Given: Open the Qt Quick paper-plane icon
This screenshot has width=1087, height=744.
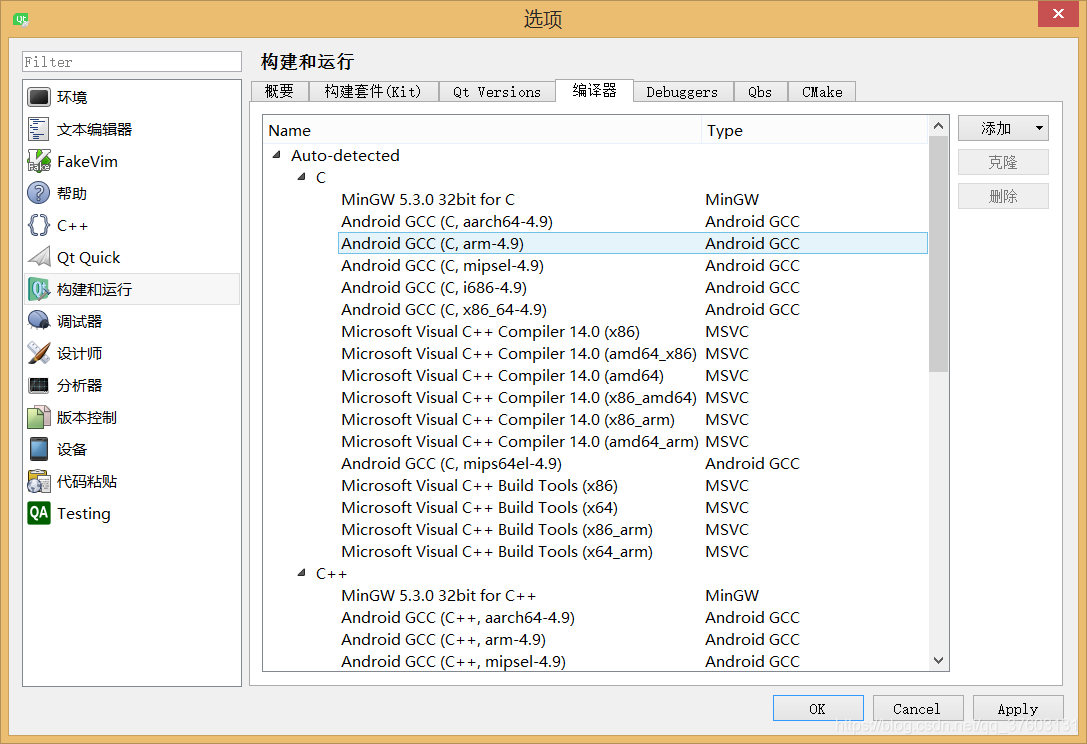Looking at the screenshot, I should point(39,257).
